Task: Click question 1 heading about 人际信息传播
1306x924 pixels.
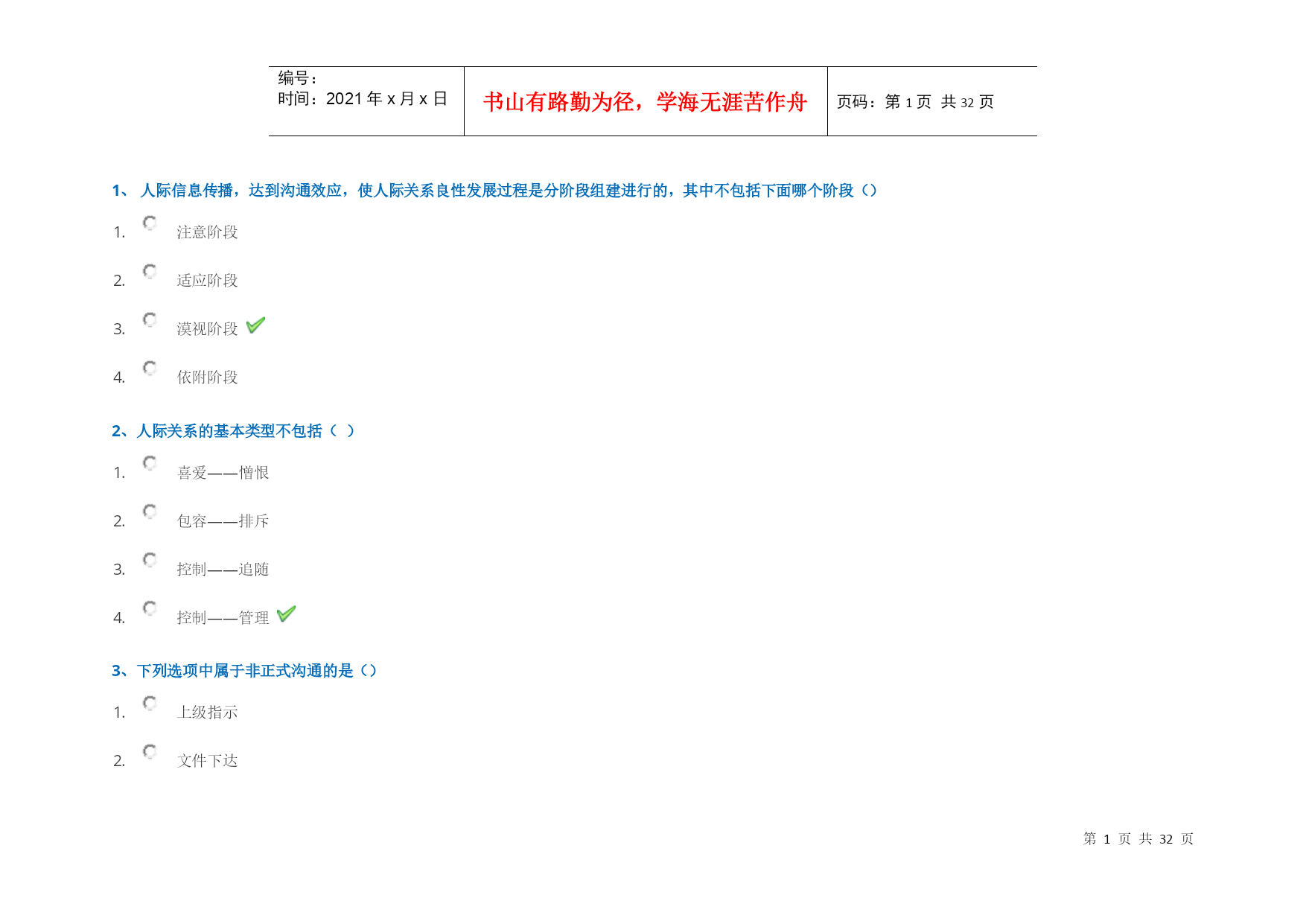Action: pos(494,191)
